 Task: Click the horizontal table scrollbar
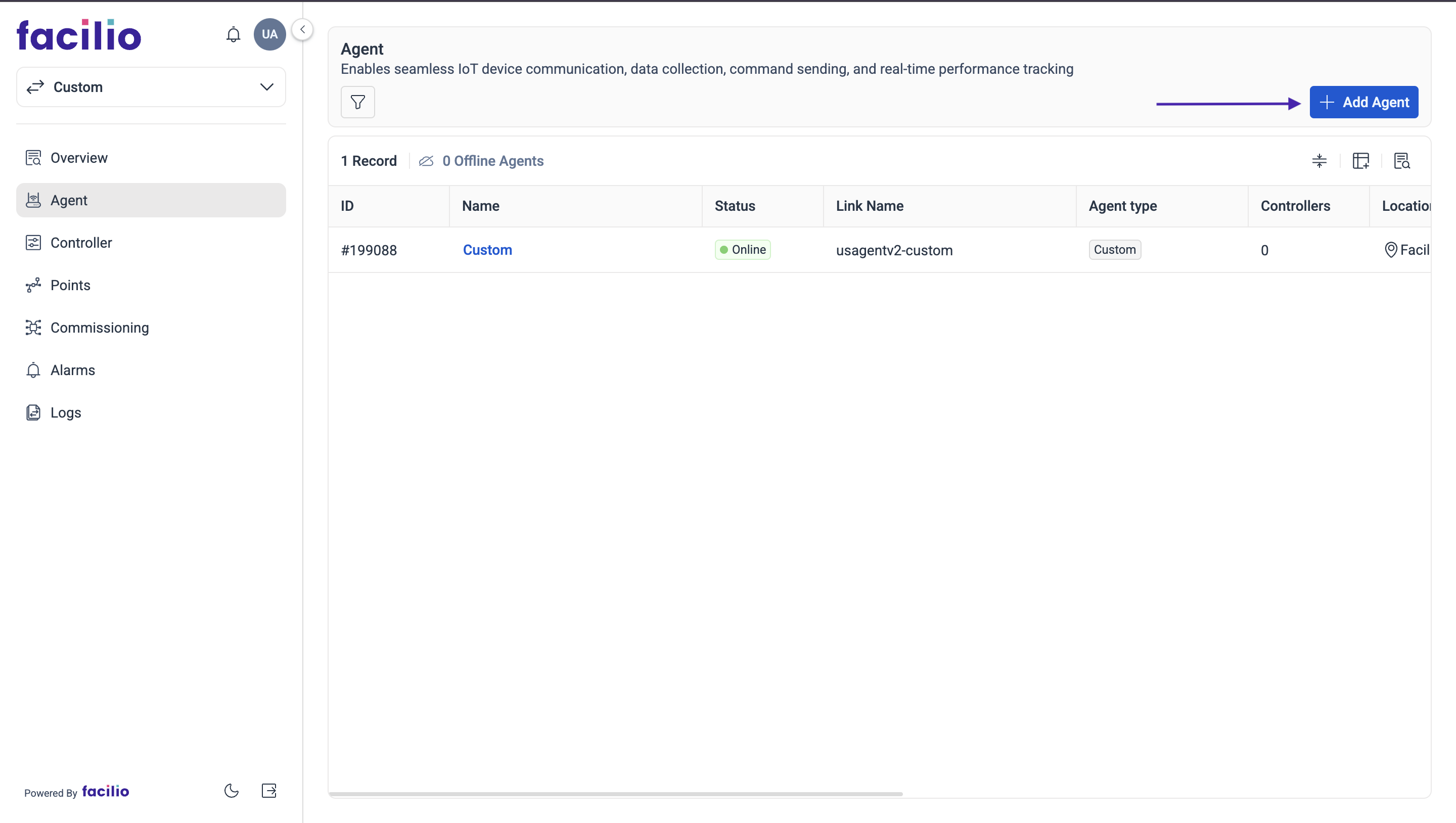pos(615,794)
